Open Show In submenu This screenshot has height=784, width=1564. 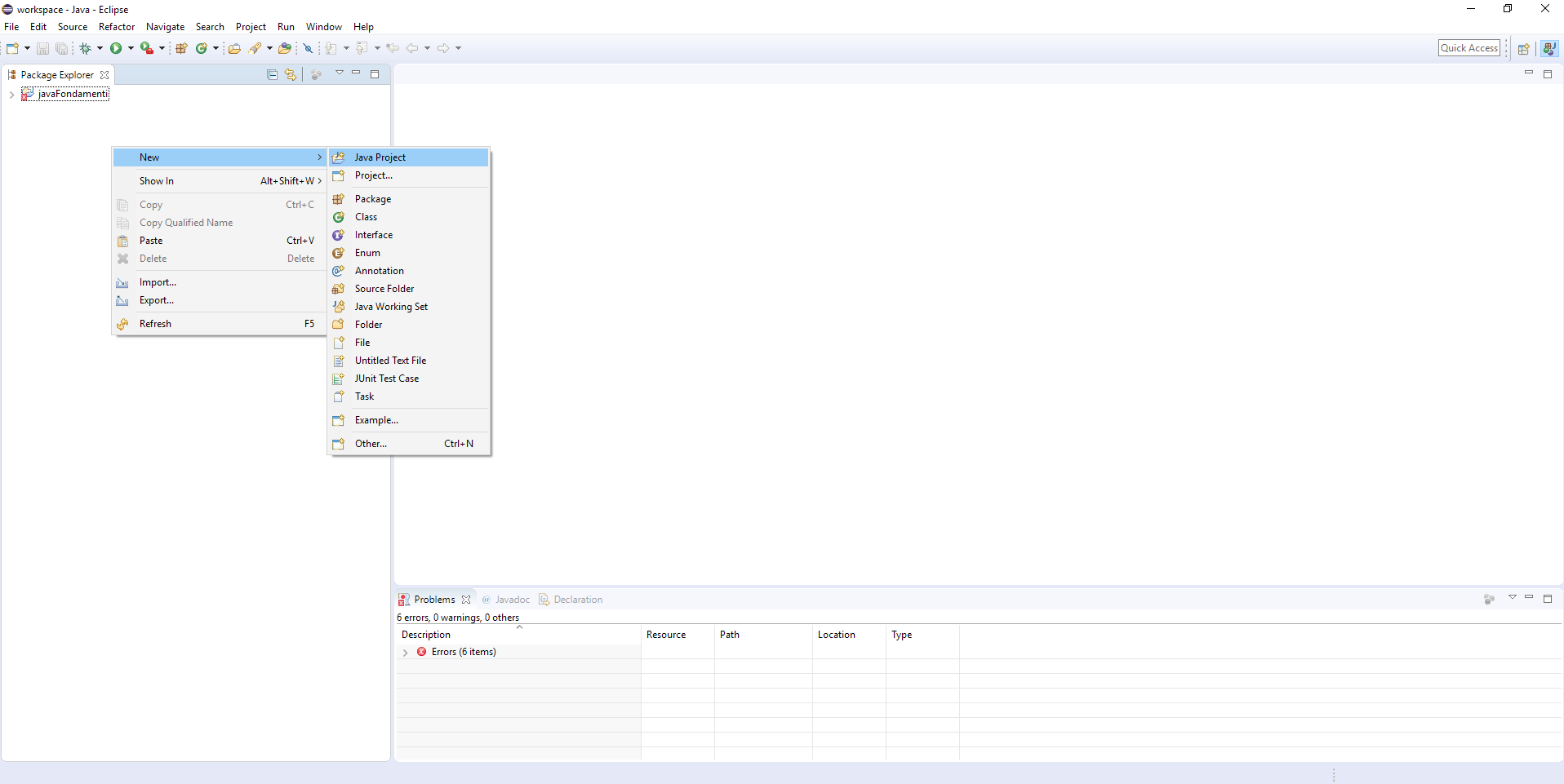click(220, 181)
